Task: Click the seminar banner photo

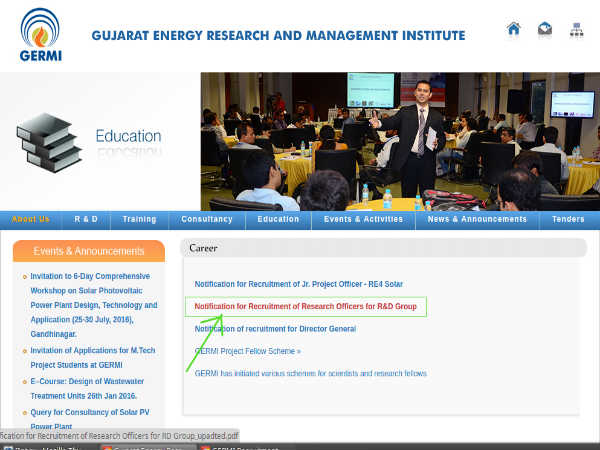Action: coord(400,142)
